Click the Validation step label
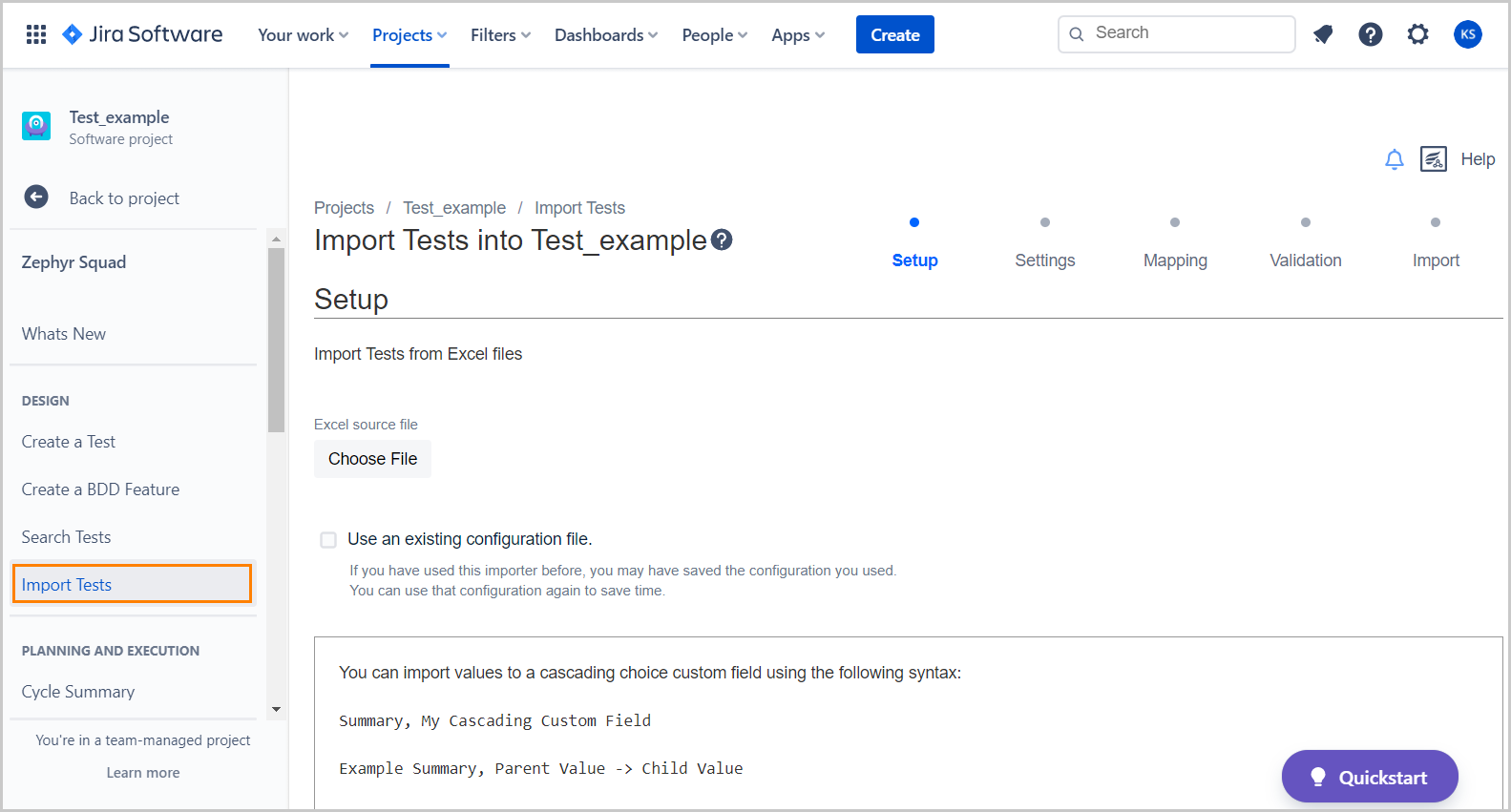1511x812 pixels. click(x=1306, y=260)
